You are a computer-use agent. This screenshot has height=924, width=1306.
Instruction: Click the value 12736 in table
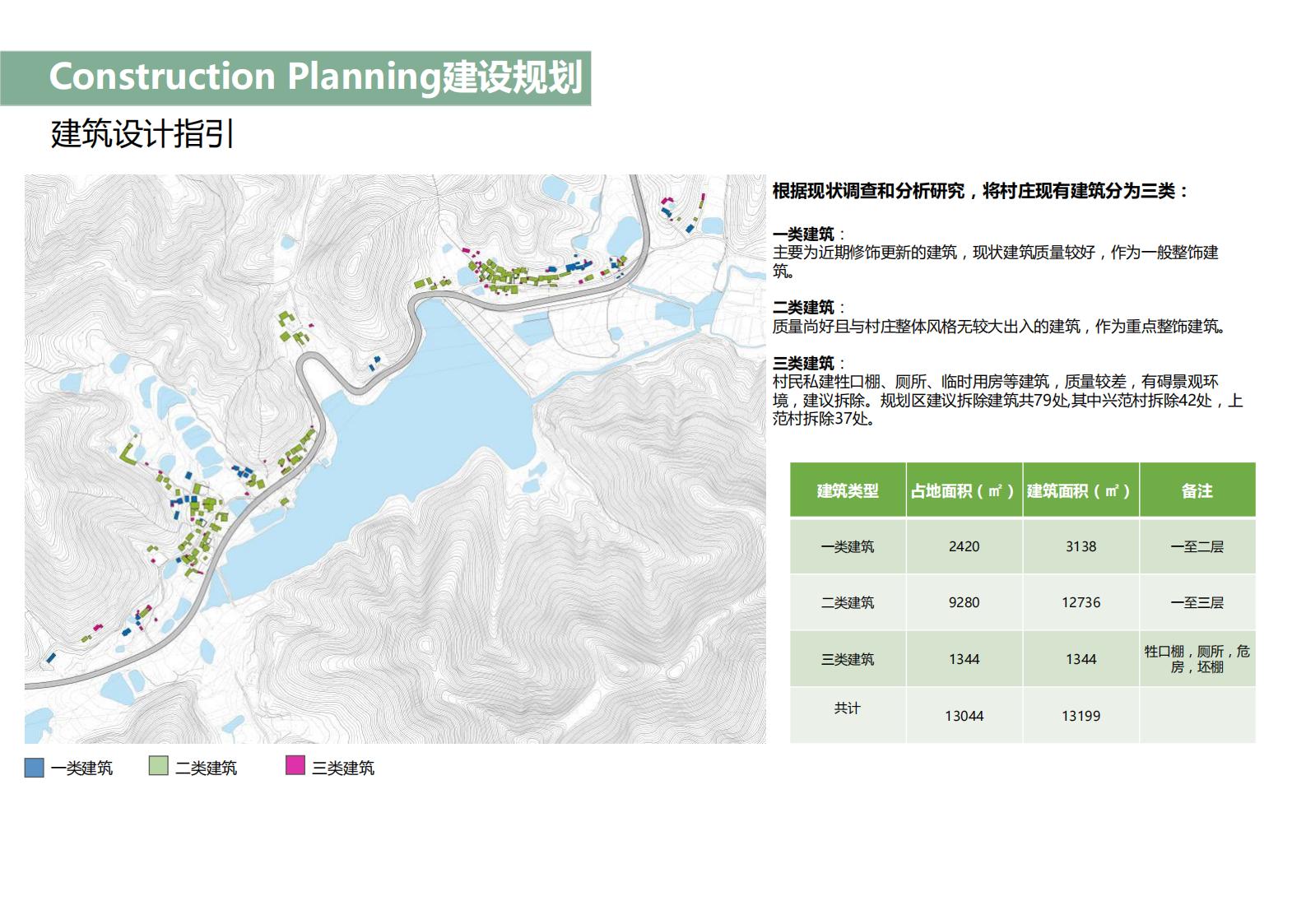[1081, 602]
